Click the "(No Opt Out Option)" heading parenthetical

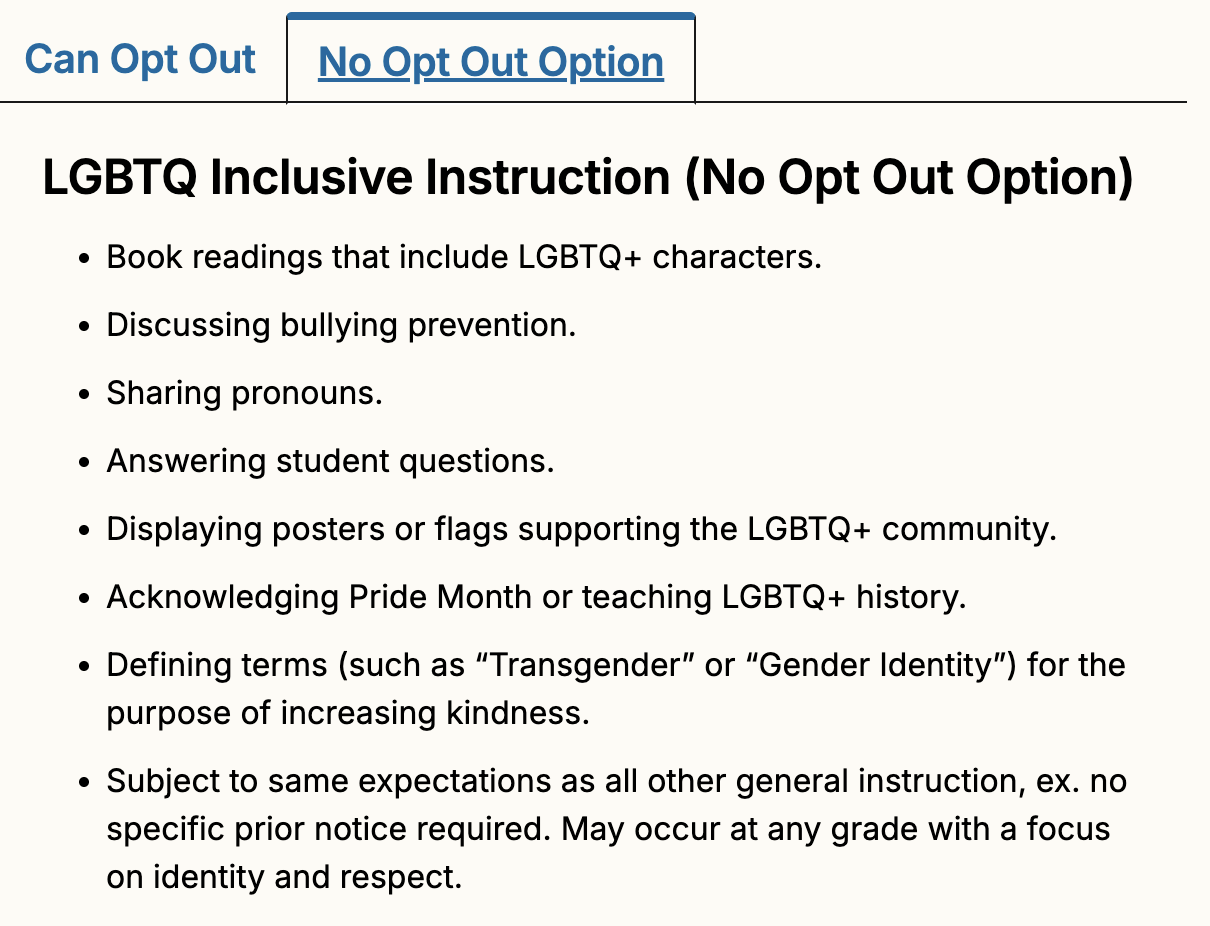(909, 178)
